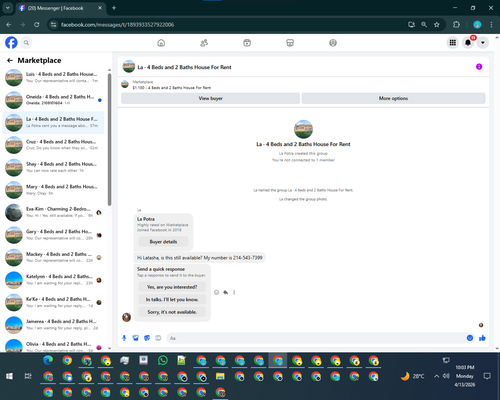Send quick reply 'Sorry, it's not available.'
500x400 pixels.
coord(172,312)
